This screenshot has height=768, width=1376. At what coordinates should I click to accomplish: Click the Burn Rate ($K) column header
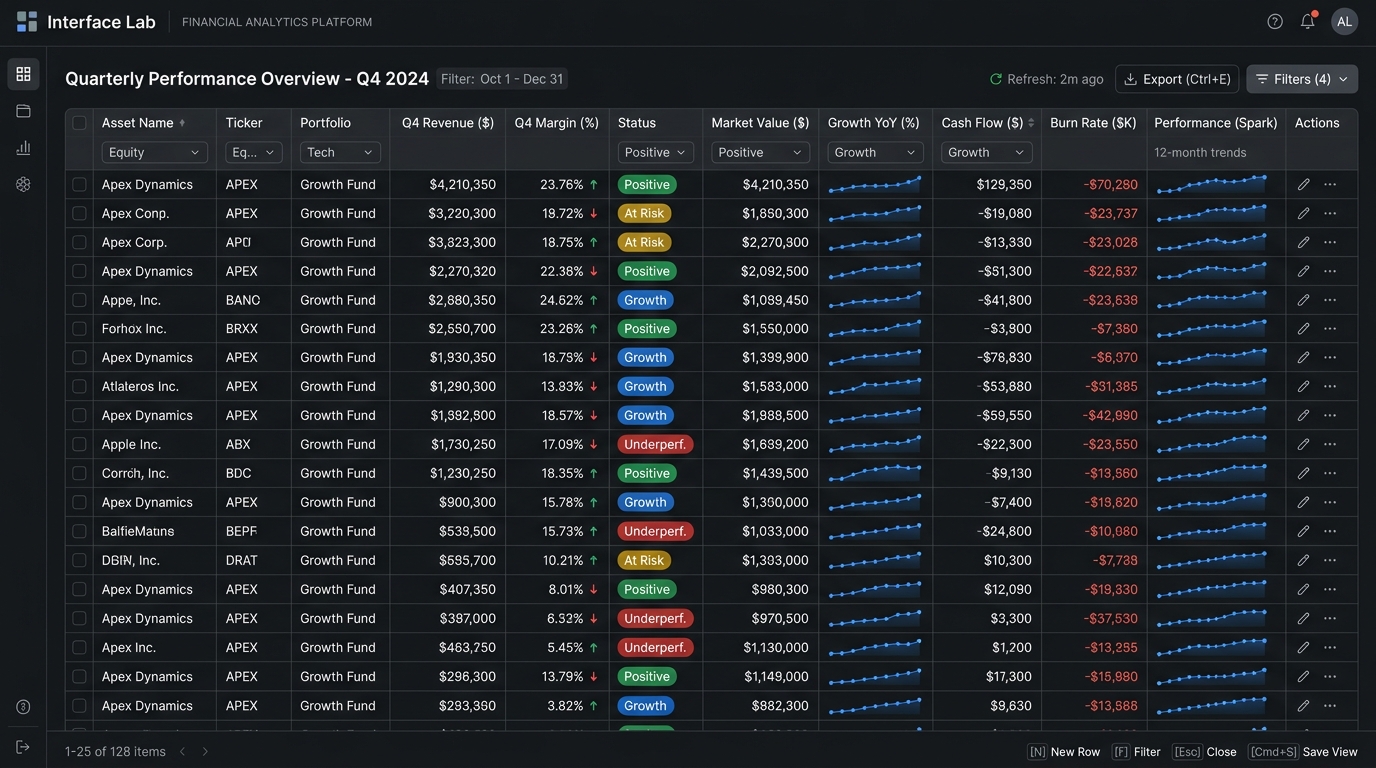tap(1093, 123)
